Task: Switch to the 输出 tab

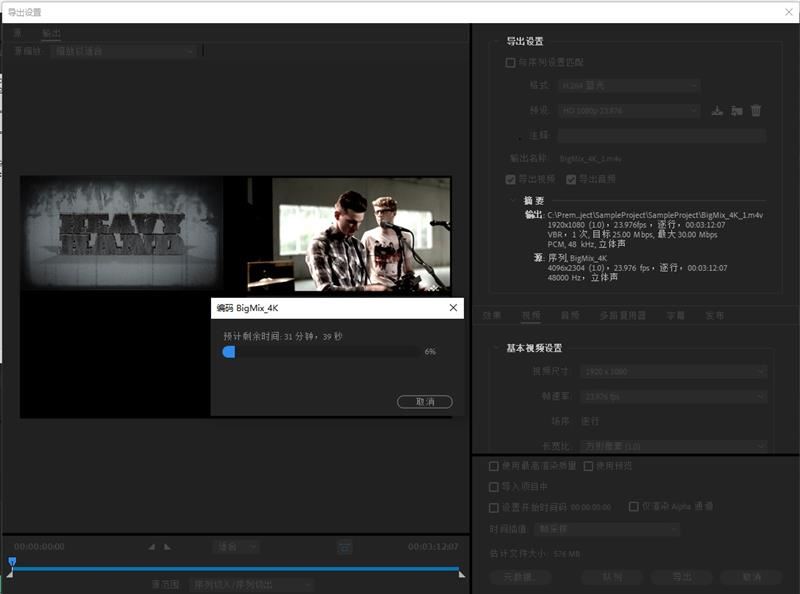Action: click(51, 34)
